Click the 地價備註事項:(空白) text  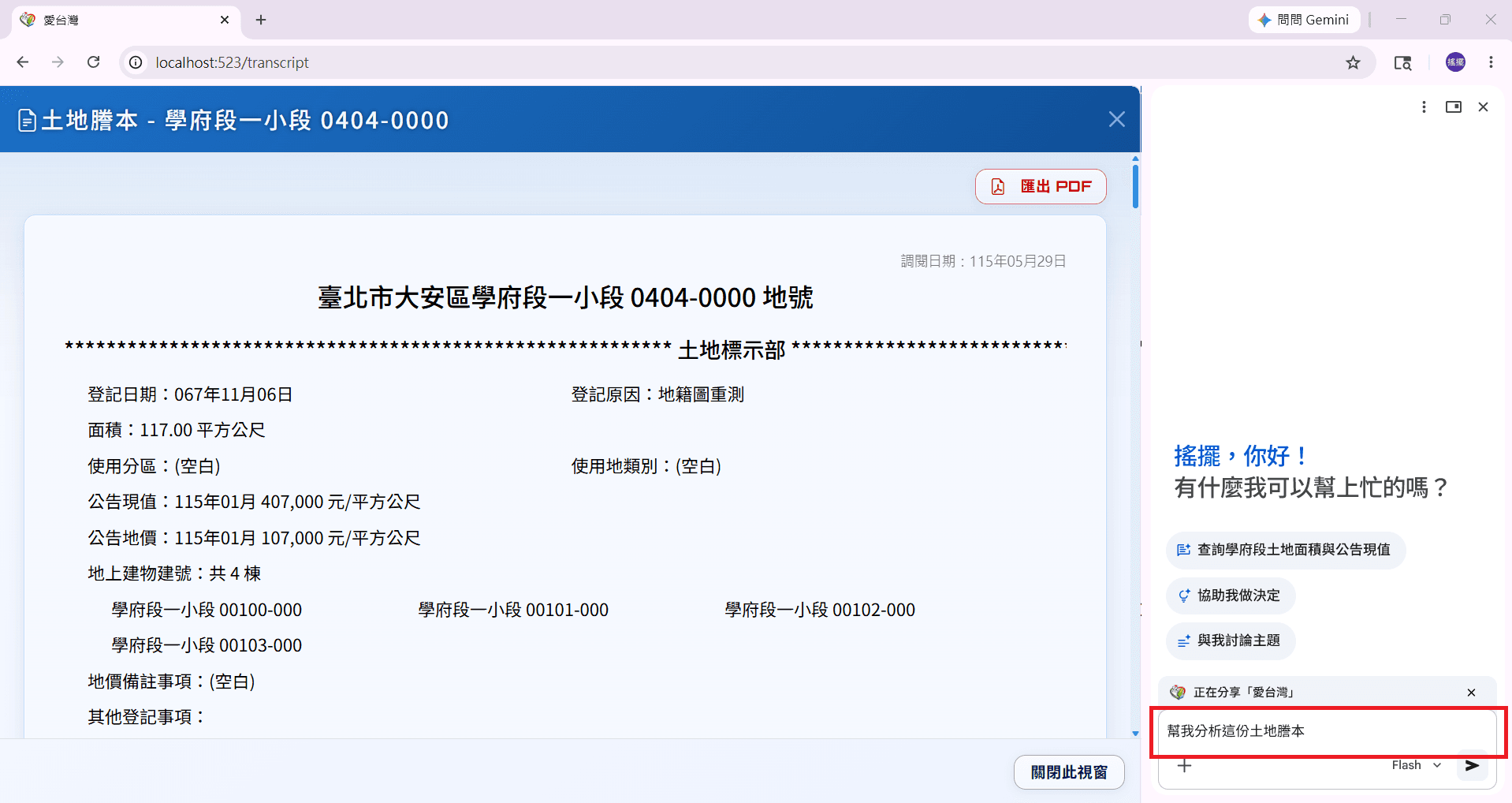tap(171, 682)
